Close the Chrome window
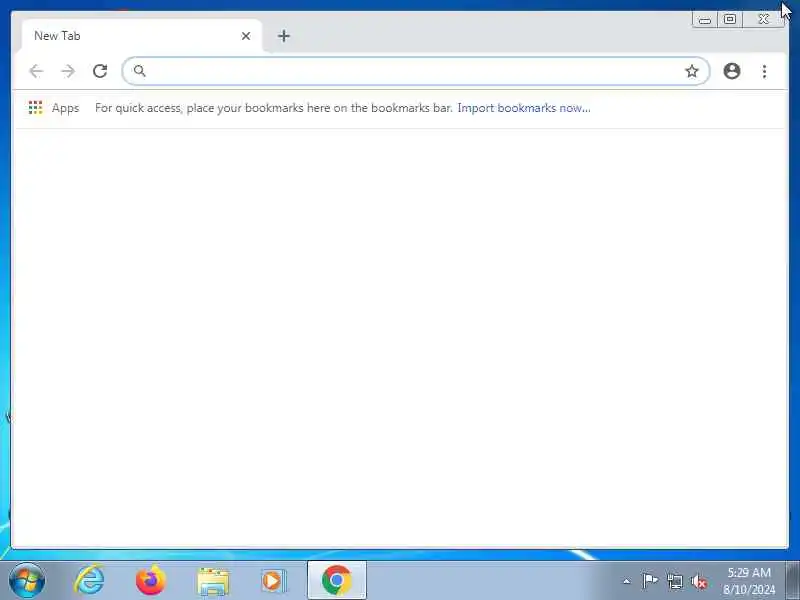Screen dimensions: 800x600 tap(763, 19)
